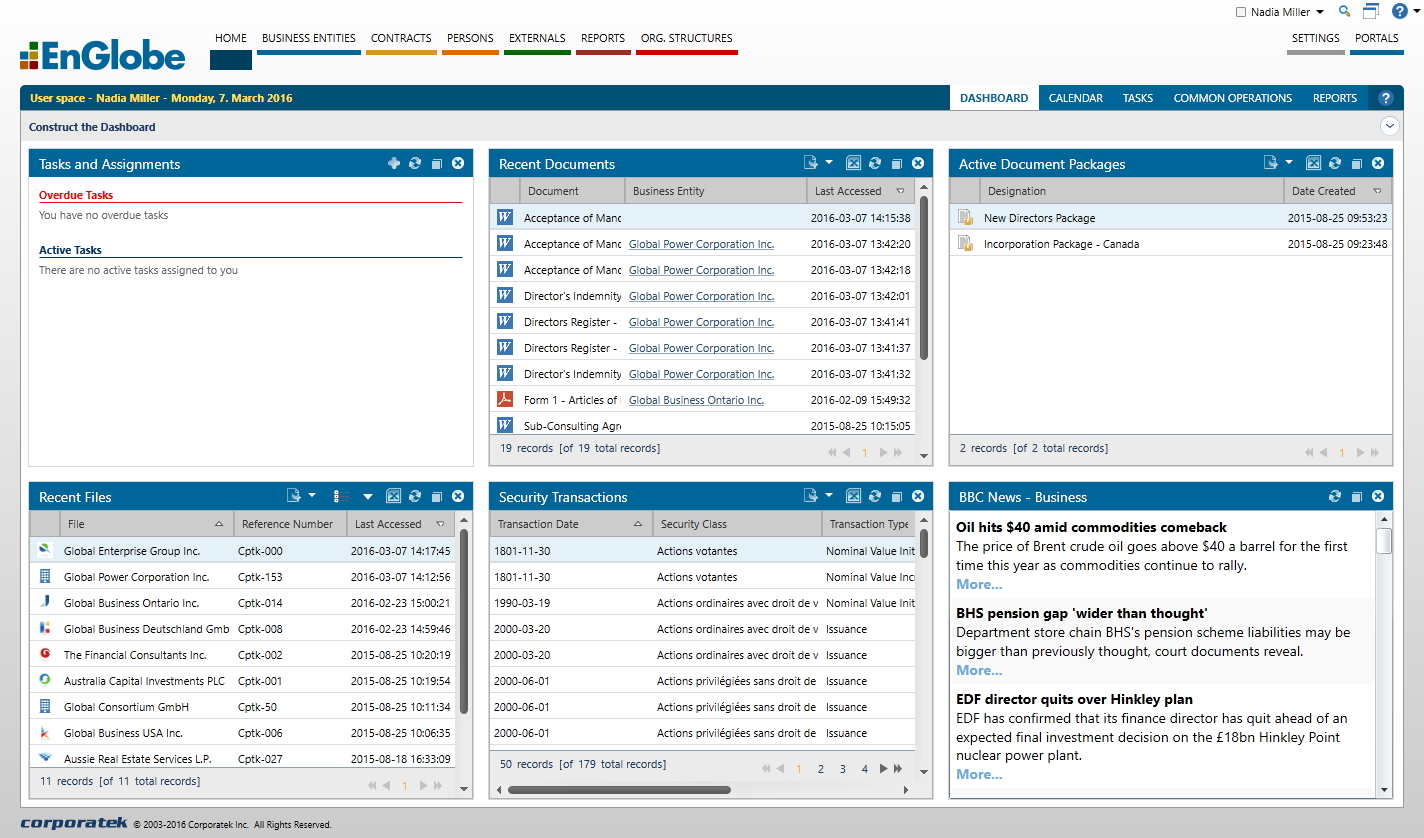Export Recent Documents to Excel
This screenshot has width=1424, height=838.
(x=854, y=164)
